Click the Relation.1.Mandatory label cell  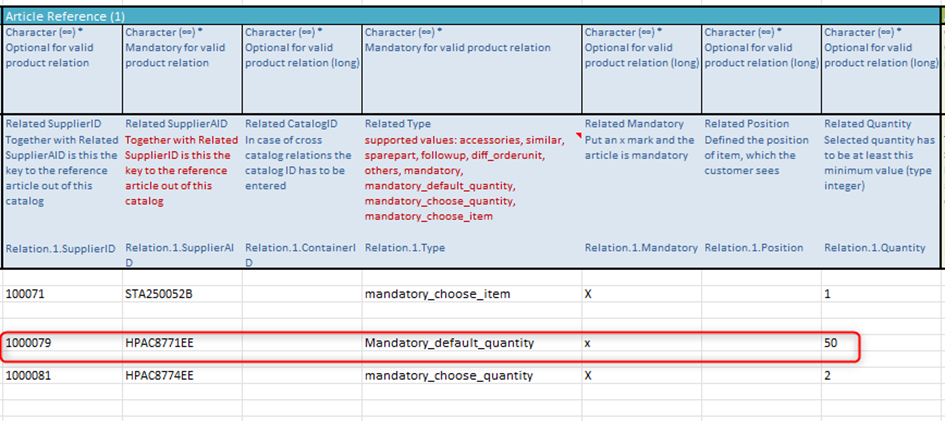tap(639, 248)
